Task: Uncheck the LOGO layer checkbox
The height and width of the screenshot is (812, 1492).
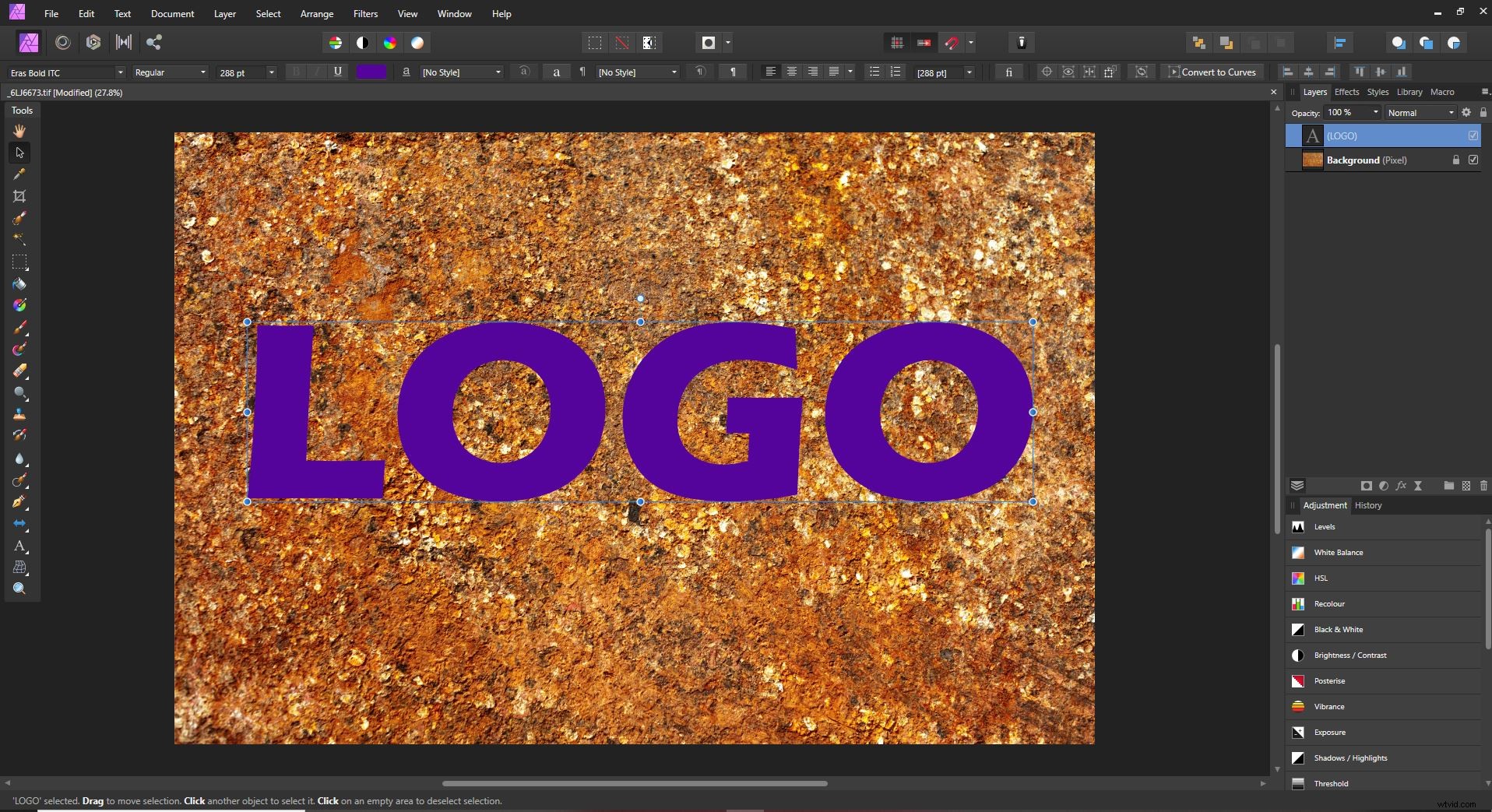Action: (1473, 135)
